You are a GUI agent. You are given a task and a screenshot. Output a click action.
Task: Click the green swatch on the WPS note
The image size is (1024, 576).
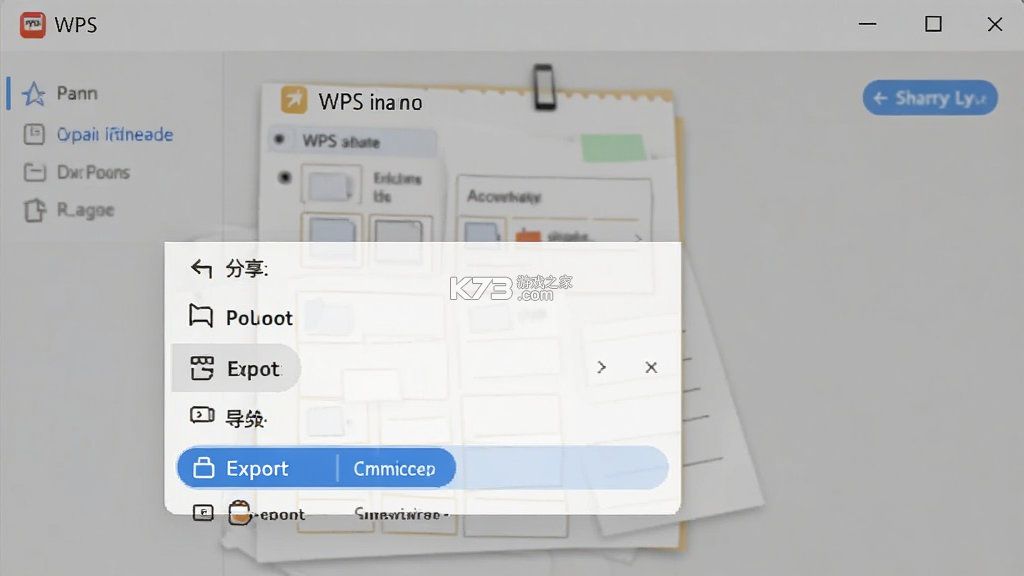tap(613, 148)
